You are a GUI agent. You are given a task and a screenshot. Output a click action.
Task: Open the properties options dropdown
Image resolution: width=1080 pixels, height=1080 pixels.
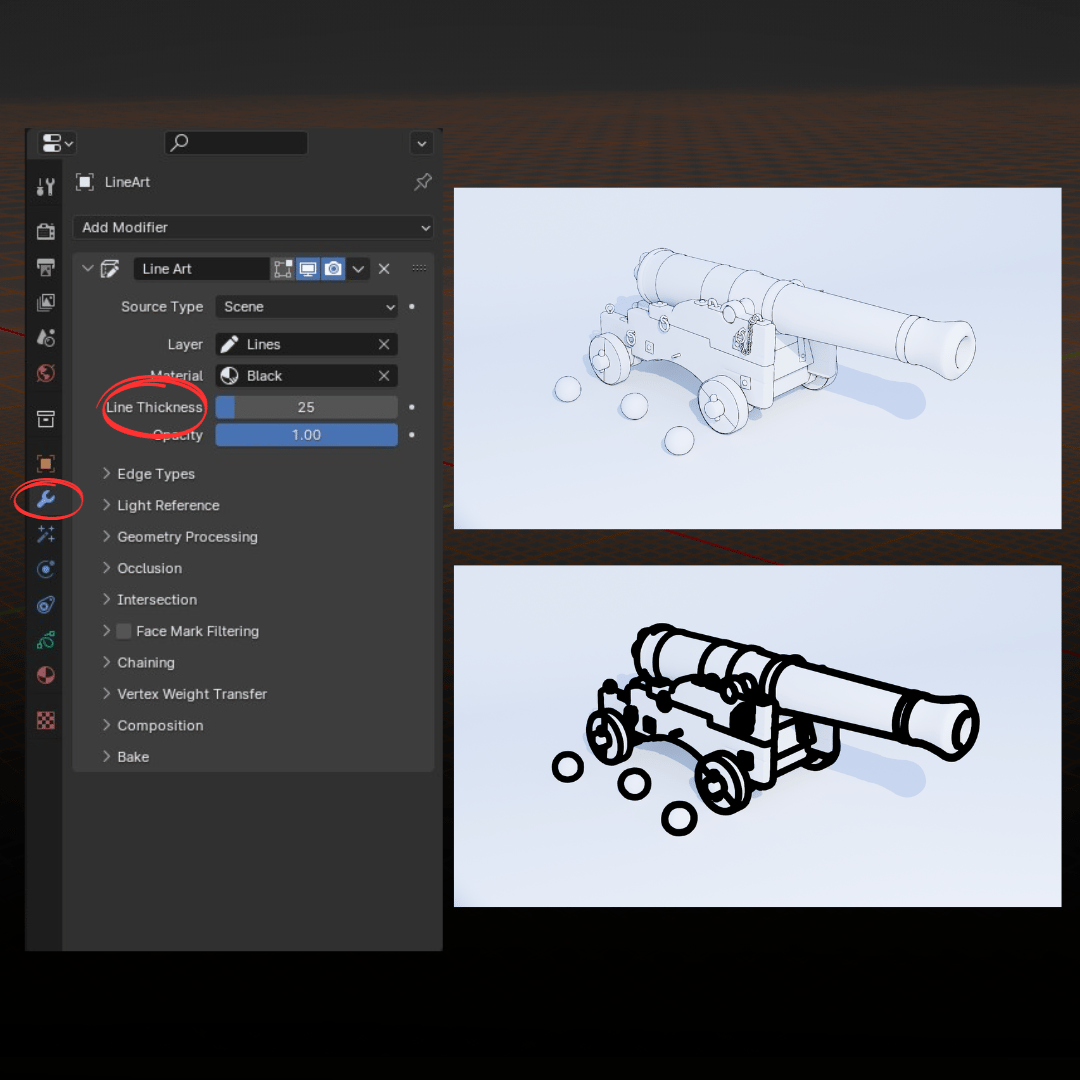pyautogui.click(x=422, y=143)
